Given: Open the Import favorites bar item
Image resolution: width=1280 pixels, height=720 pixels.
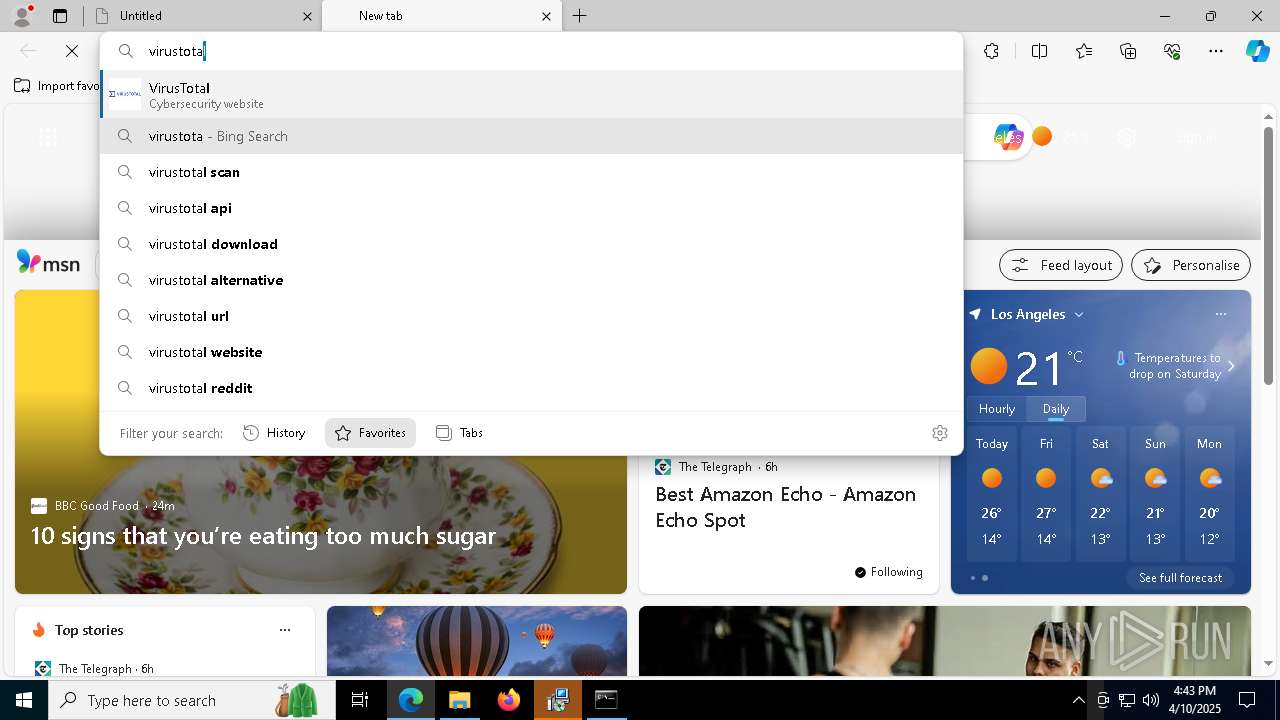Looking at the screenshot, I should point(57,86).
